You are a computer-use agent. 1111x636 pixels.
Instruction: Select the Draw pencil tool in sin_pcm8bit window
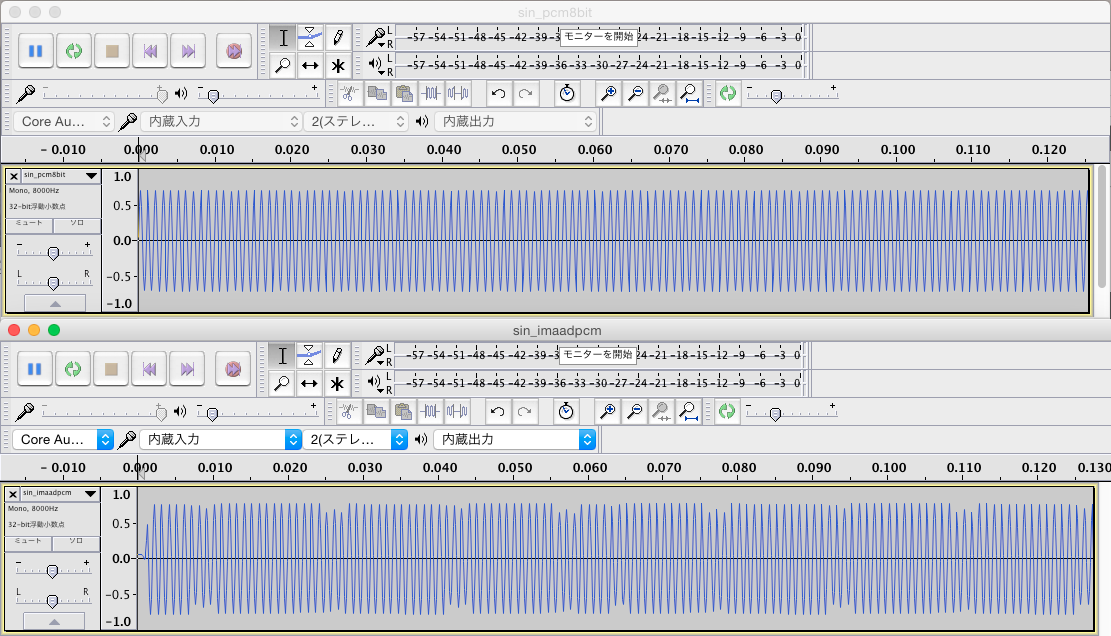click(x=338, y=38)
